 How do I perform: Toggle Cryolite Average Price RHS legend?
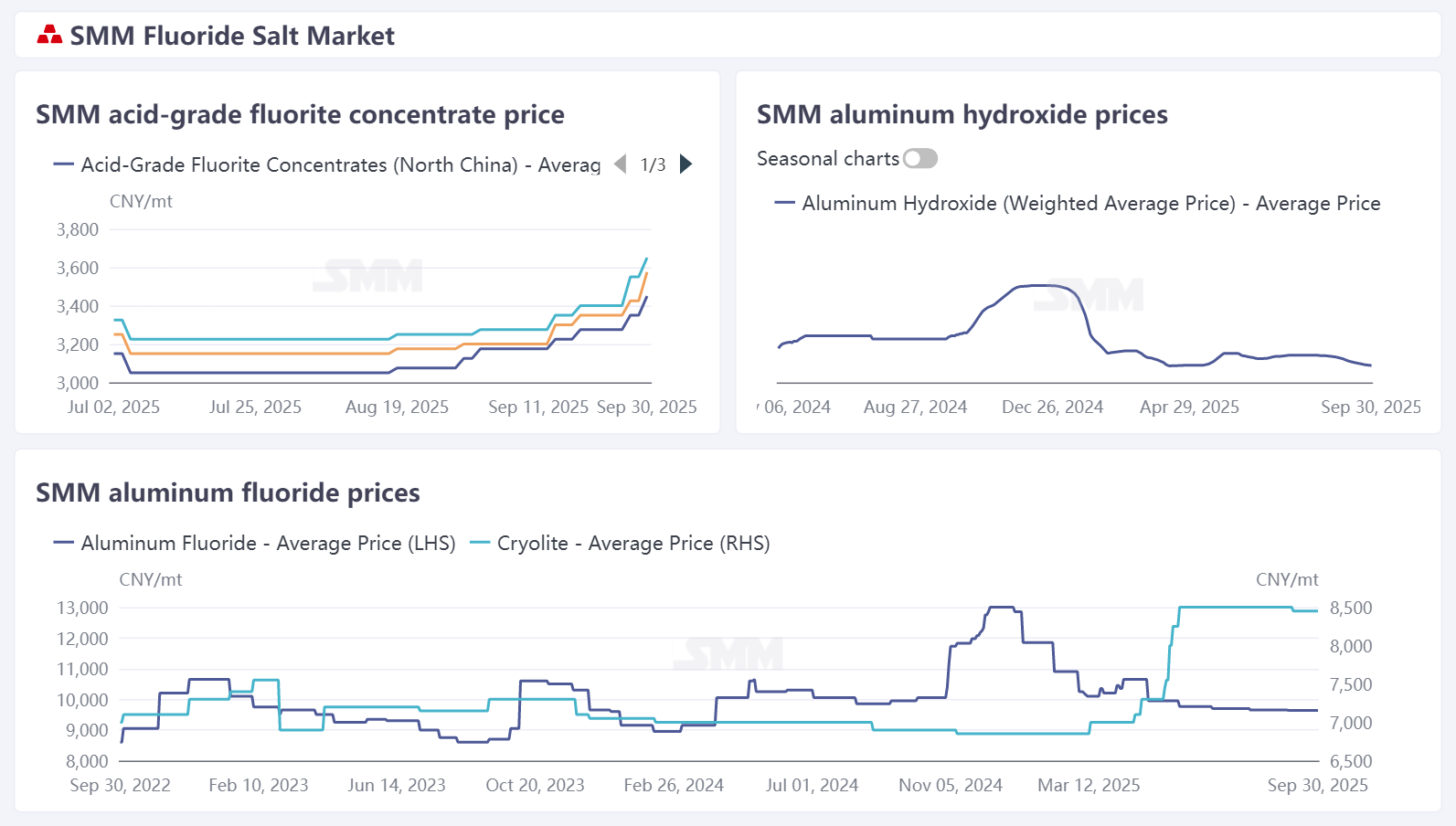click(x=620, y=543)
